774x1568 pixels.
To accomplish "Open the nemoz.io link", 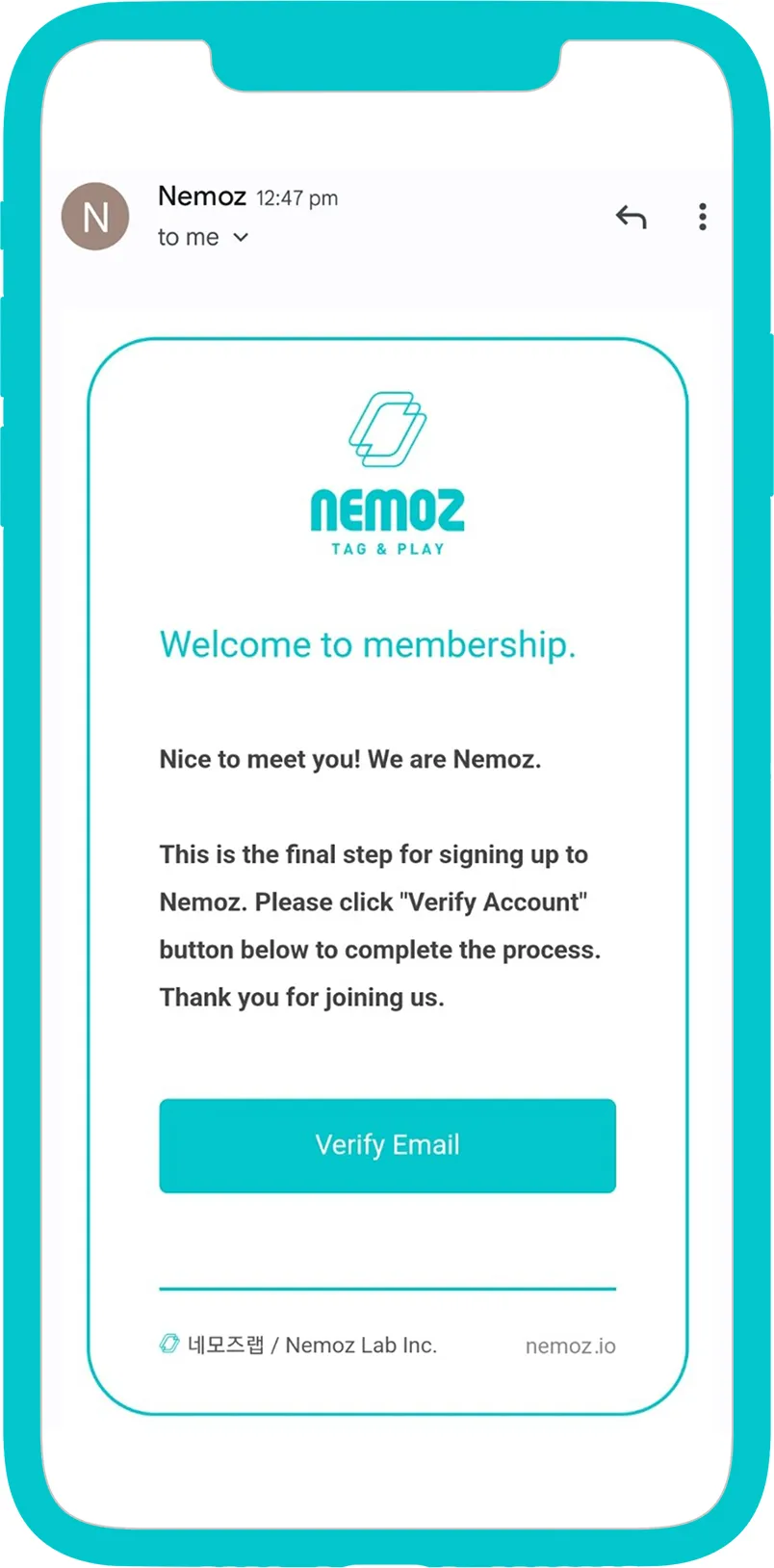I will pos(570,1346).
